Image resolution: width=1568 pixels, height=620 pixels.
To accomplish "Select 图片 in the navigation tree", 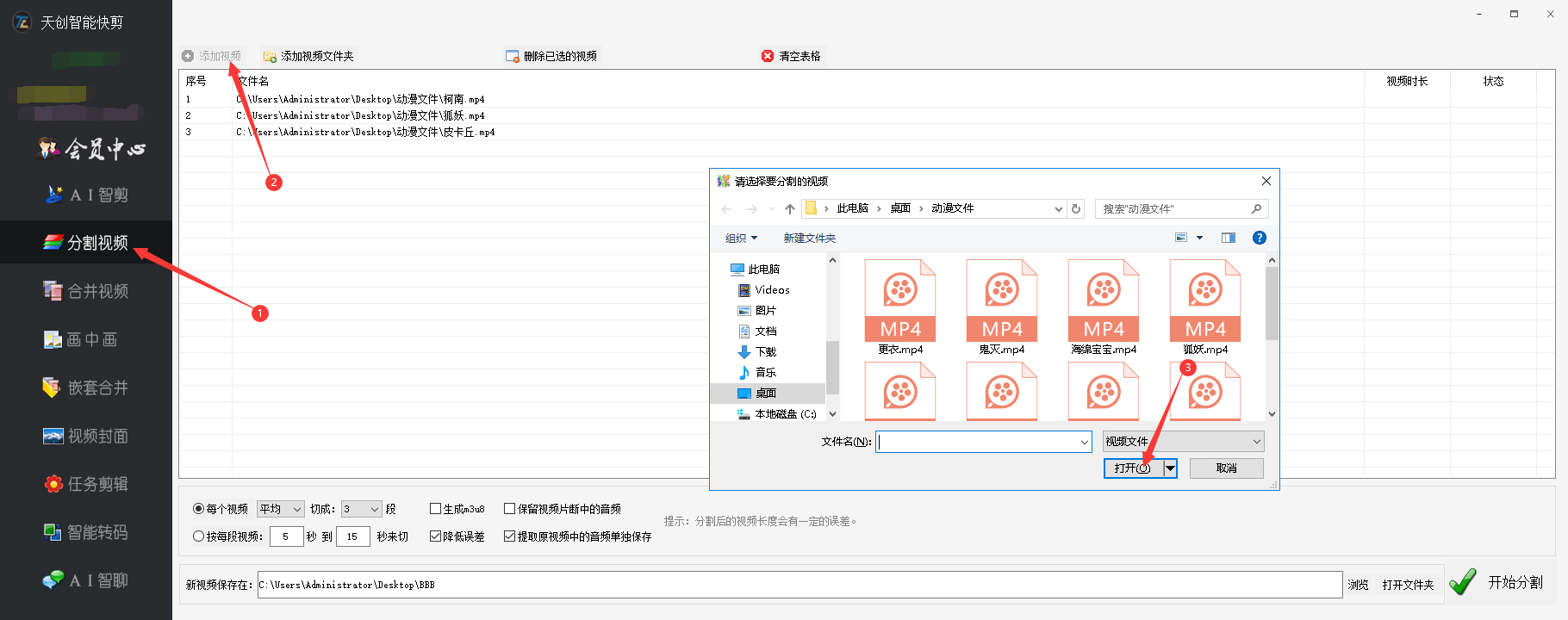I will (x=757, y=310).
